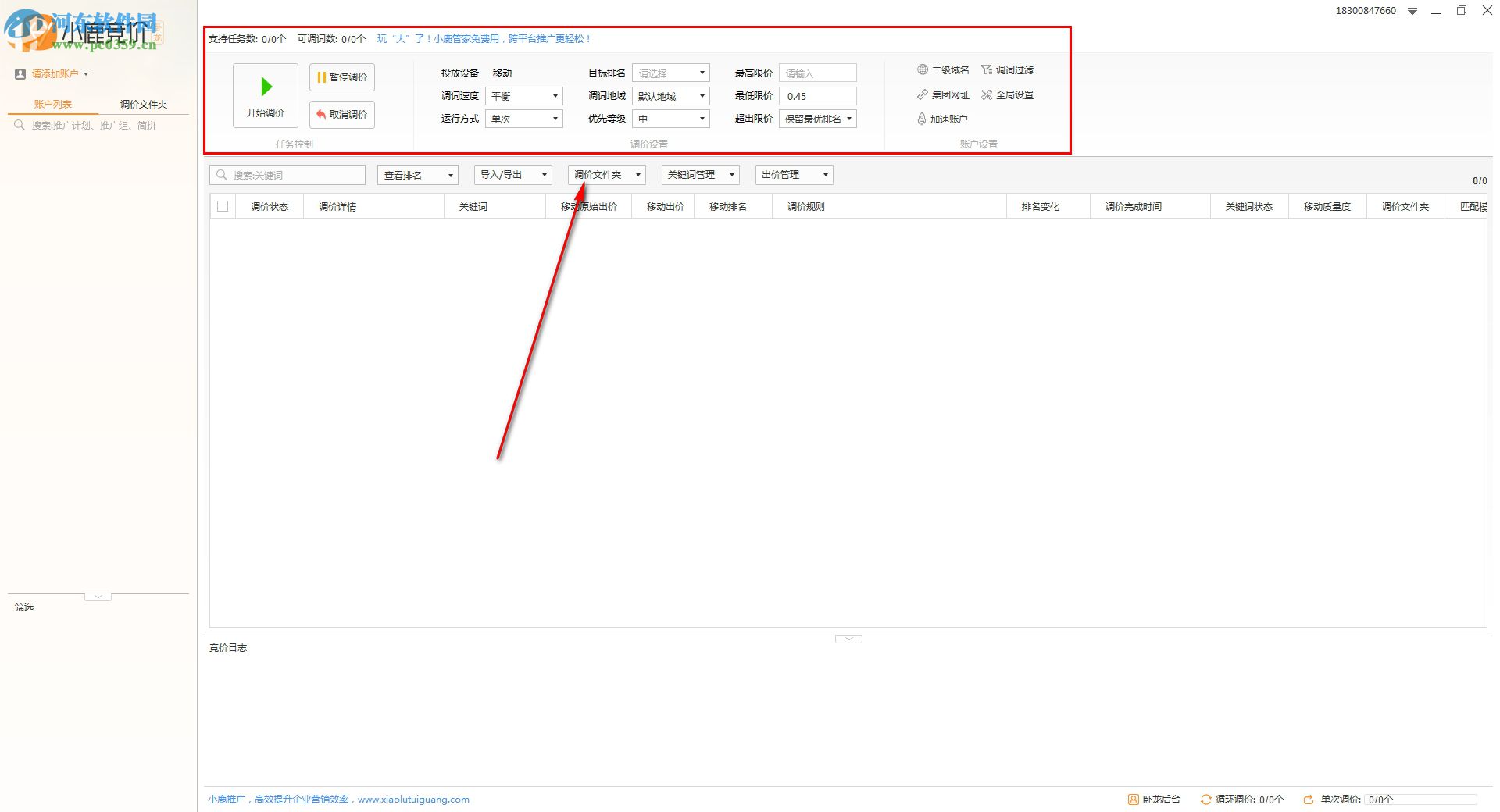Sort by 调价状态 column header
The width and height of the screenshot is (1500, 812).
point(270,207)
